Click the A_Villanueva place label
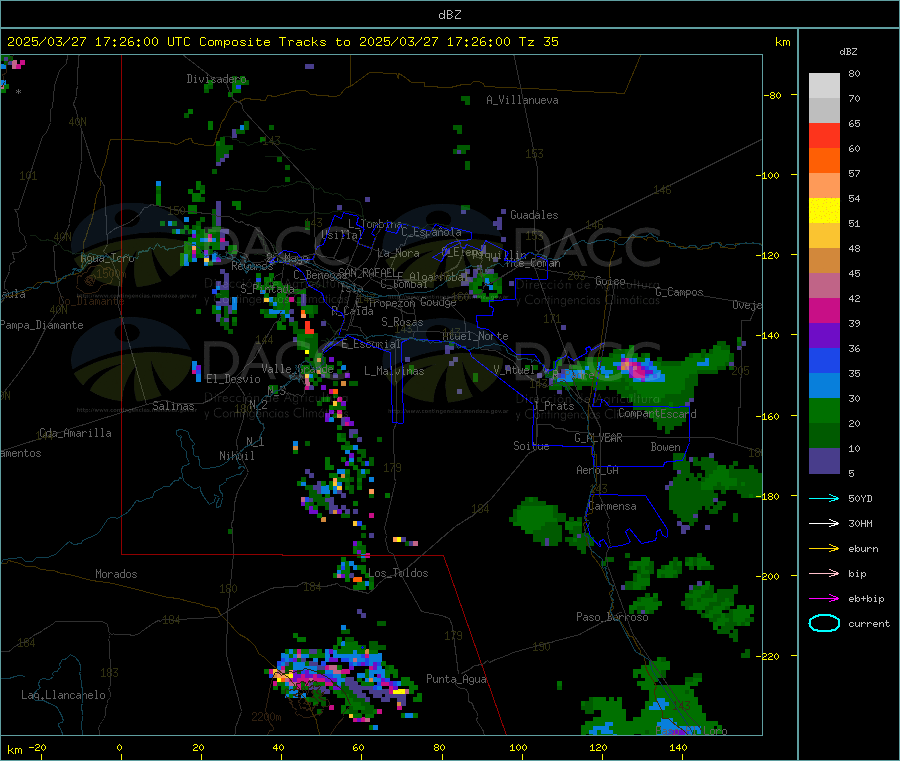The height and width of the screenshot is (761, 900). 522,100
